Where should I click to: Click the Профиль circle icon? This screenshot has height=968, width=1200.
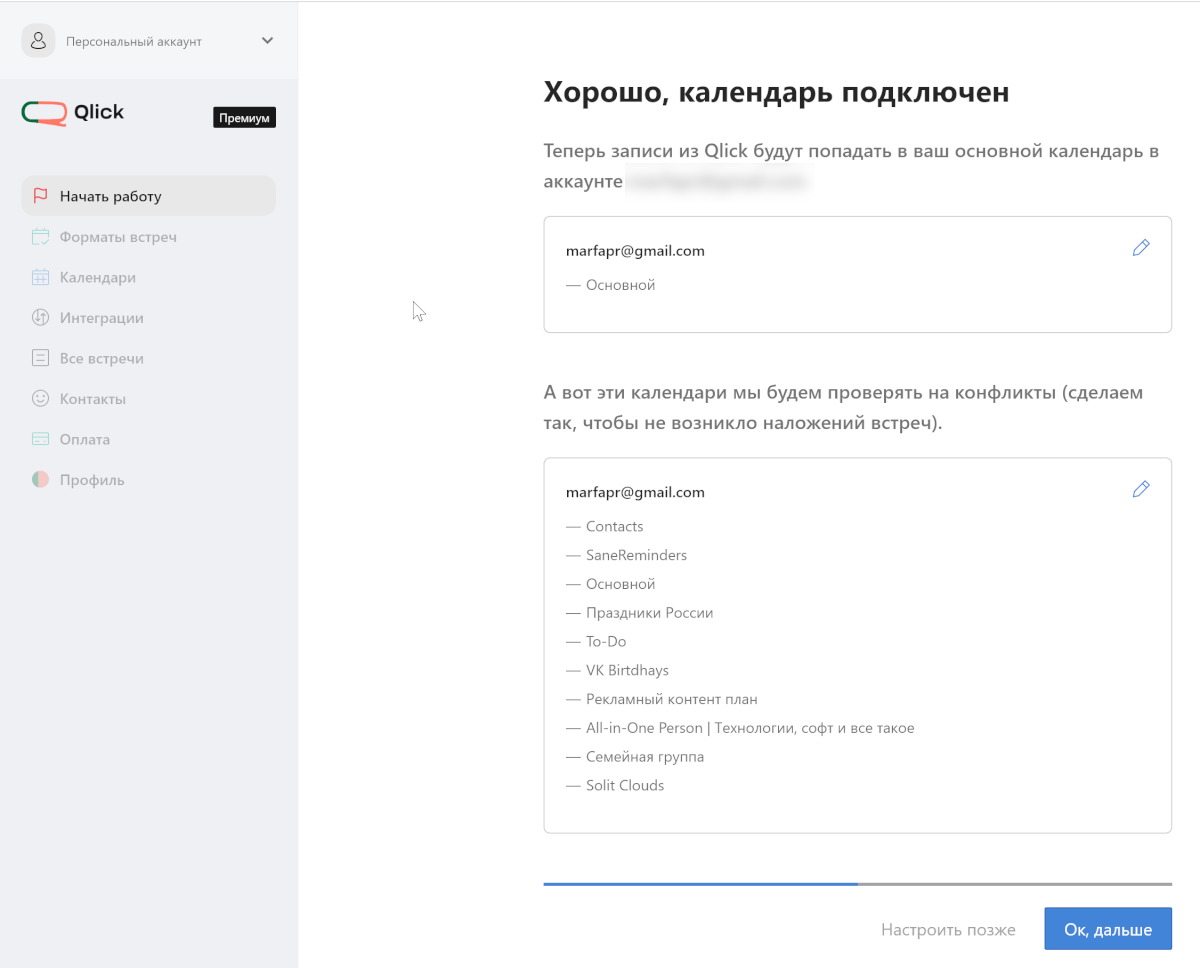(x=40, y=480)
